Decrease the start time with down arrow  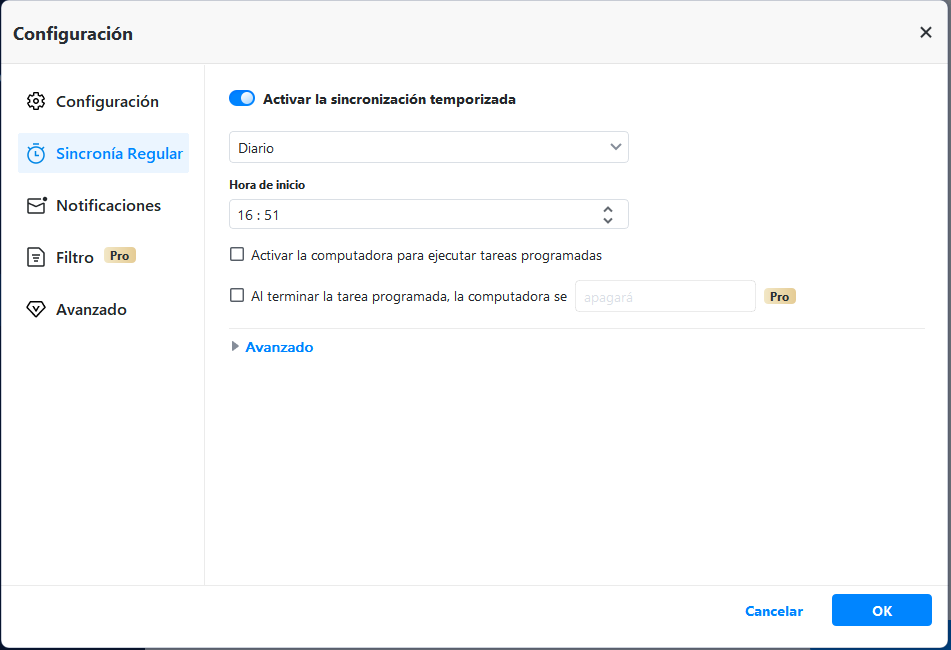(x=608, y=220)
